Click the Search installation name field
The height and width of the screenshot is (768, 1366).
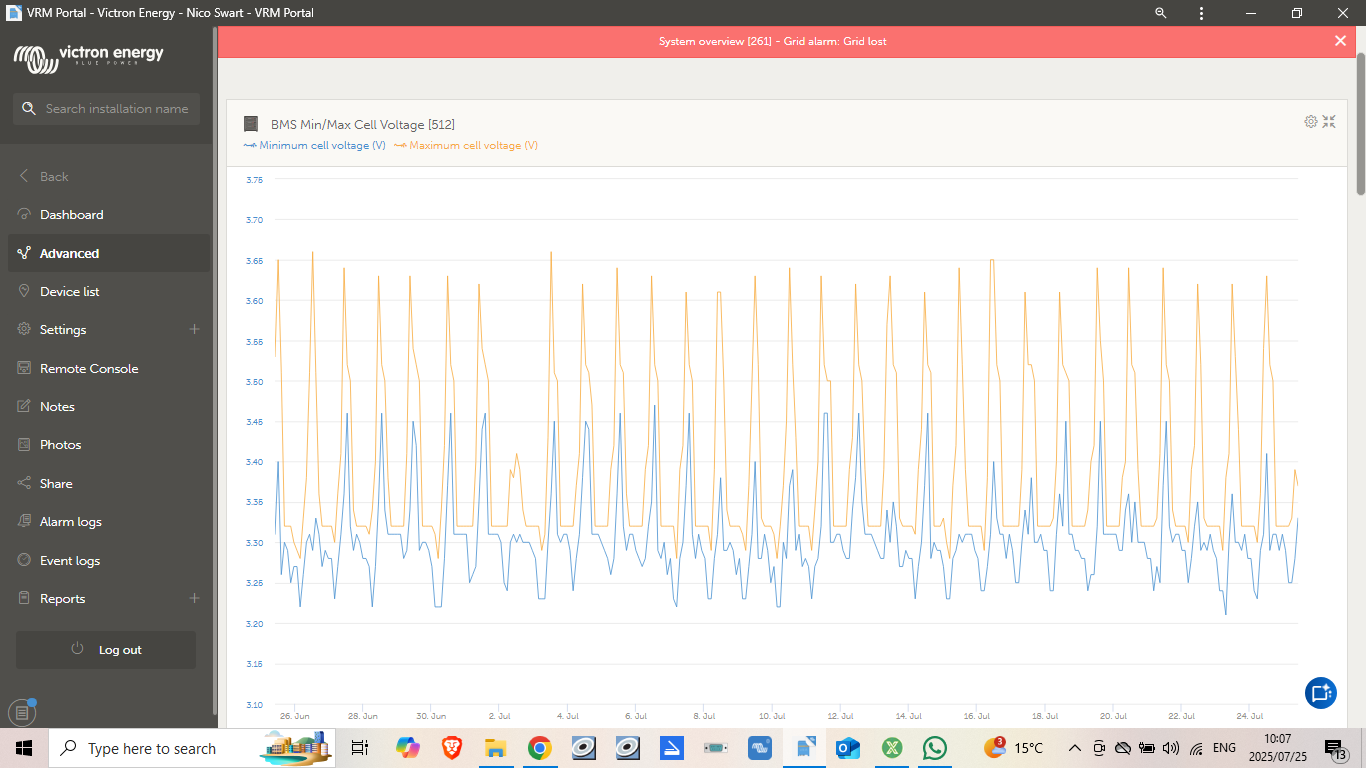(x=116, y=109)
